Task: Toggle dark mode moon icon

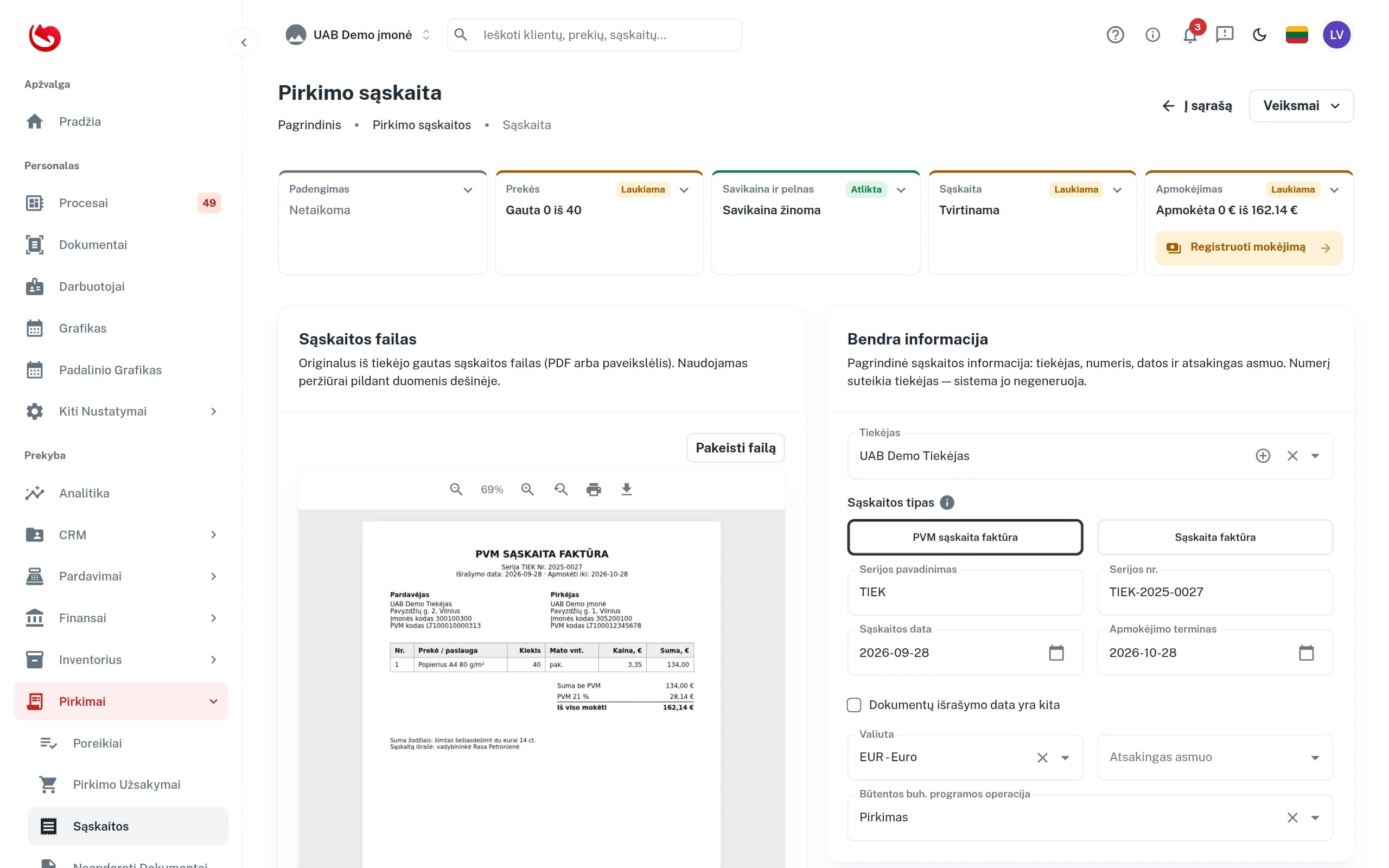Action: click(1259, 35)
